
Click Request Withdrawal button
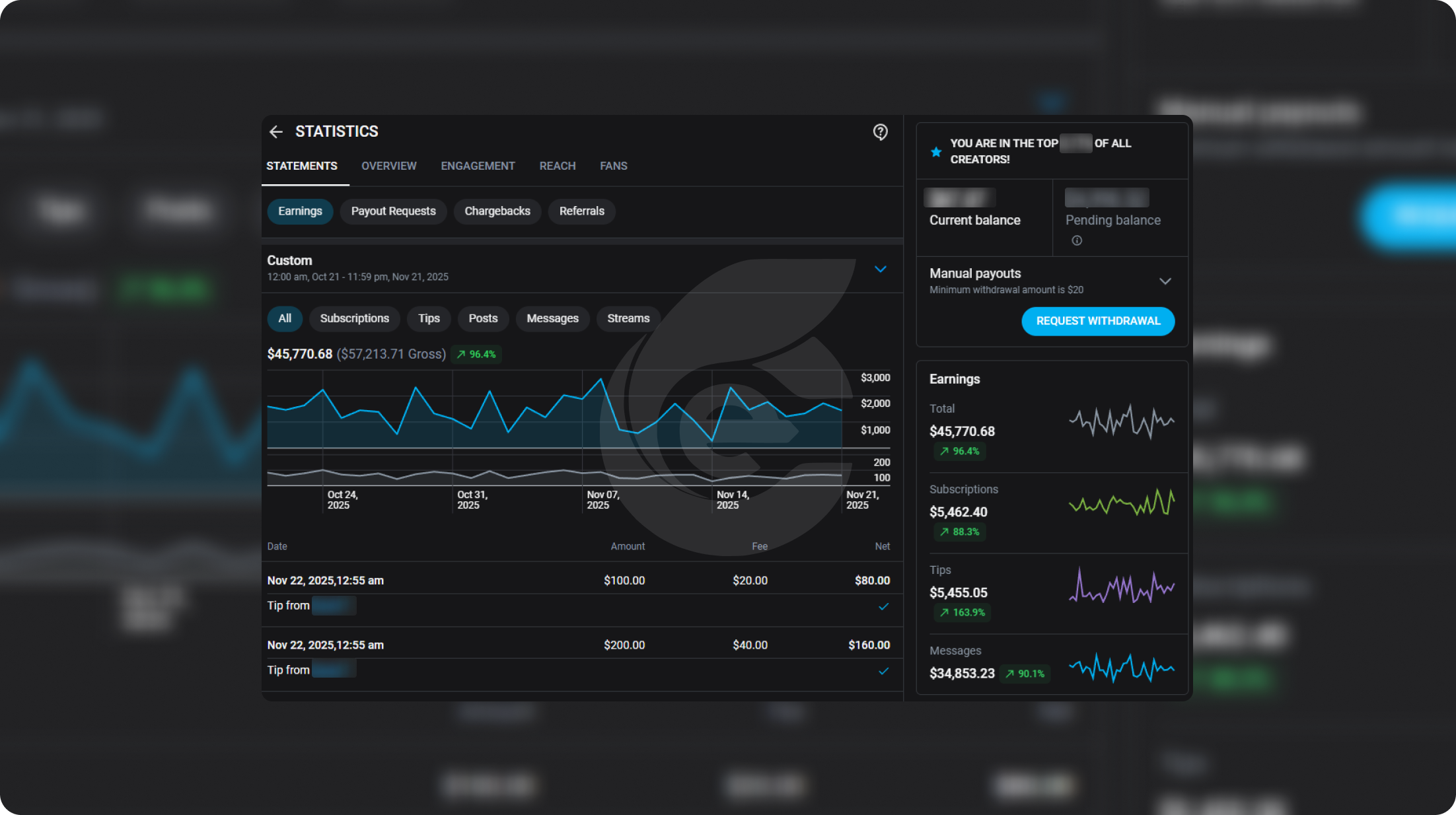[x=1098, y=321]
